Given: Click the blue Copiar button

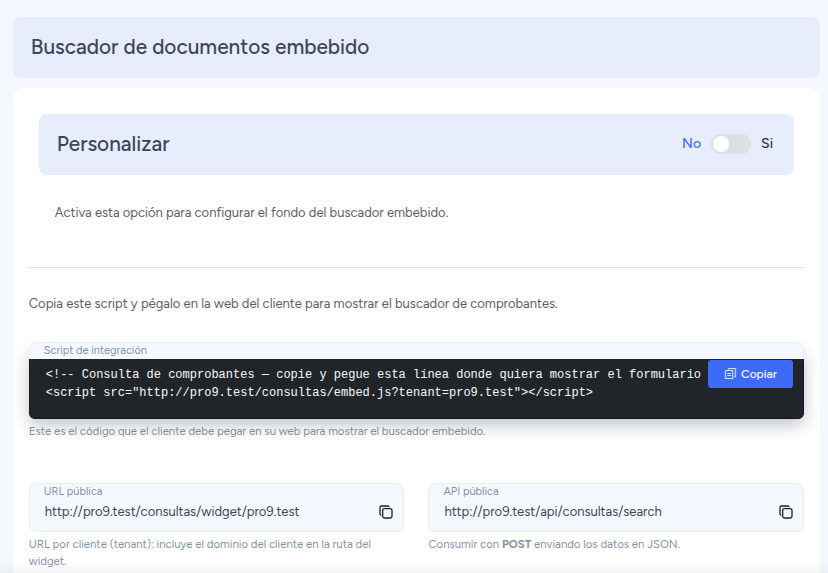Looking at the screenshot, I should coord(750,374).
